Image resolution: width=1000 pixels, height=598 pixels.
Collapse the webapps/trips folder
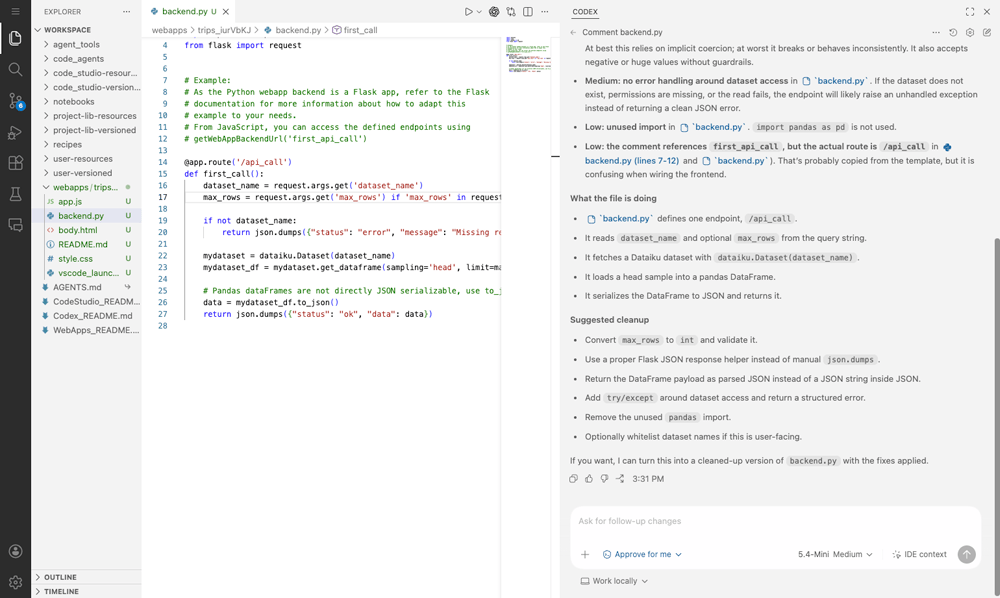(86, 187)
